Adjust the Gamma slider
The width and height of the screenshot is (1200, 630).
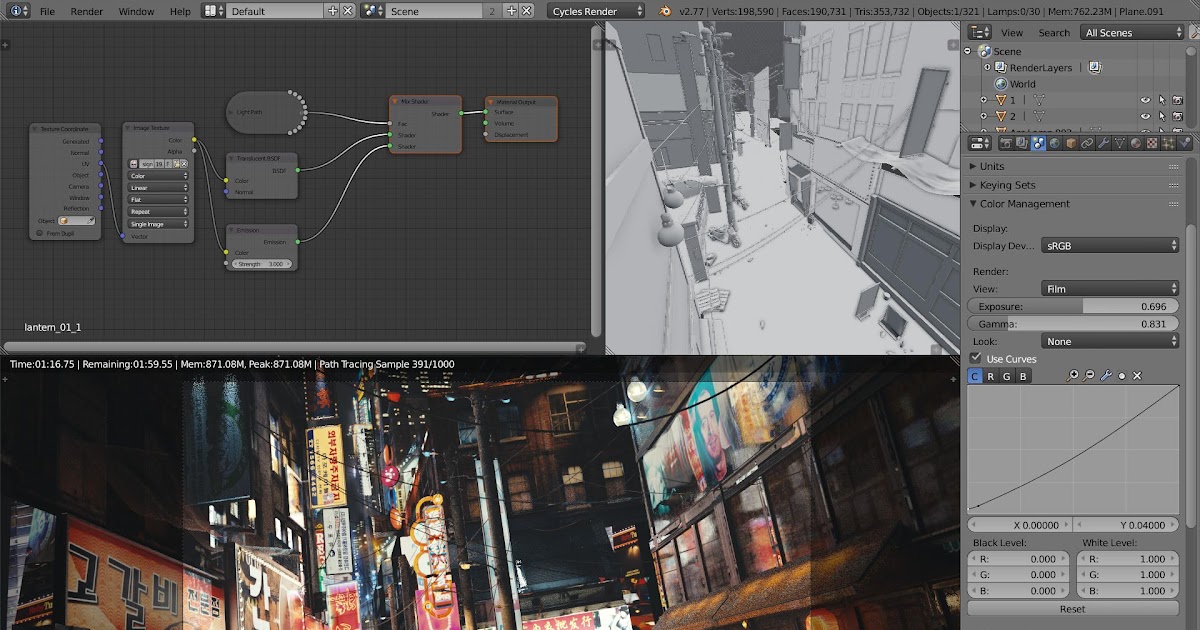pyautogui.click(x=1072, y=324)
